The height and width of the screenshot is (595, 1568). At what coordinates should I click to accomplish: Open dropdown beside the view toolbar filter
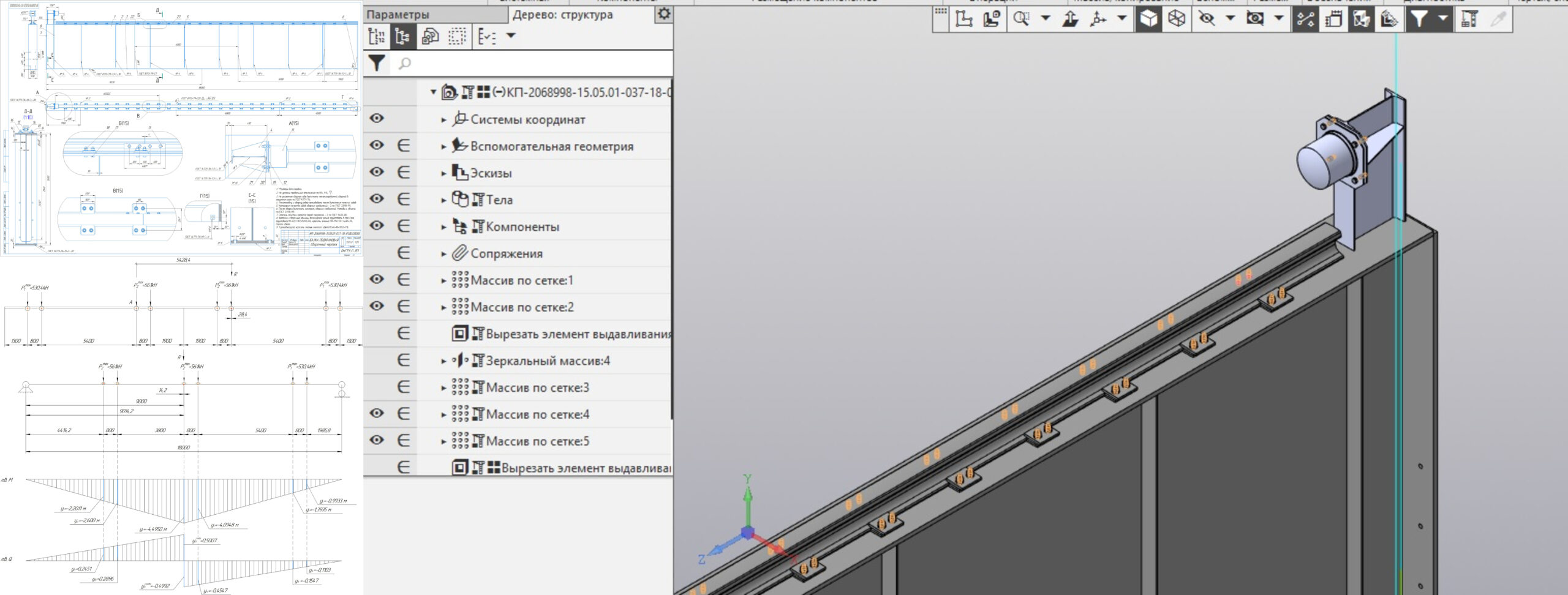[1443, 18]
